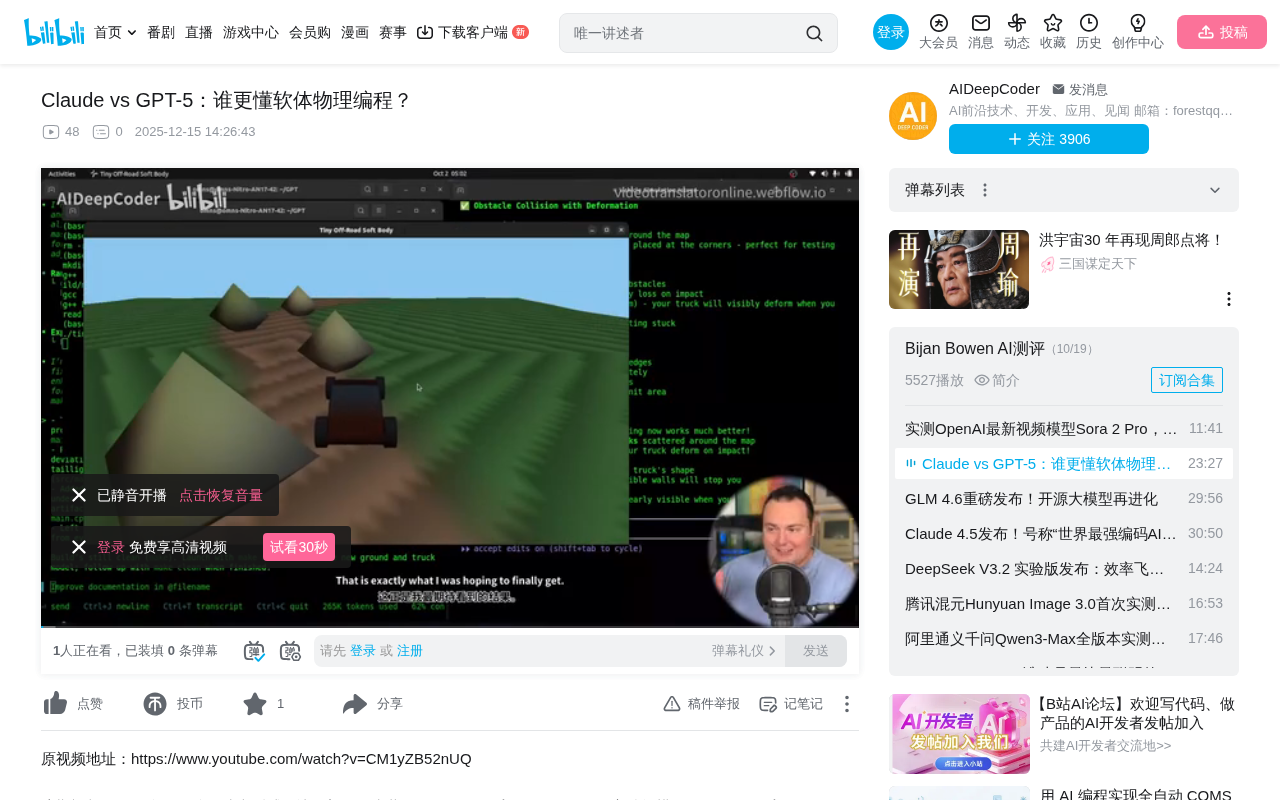Follow uploader with 关注 3906 button
This screenshot has width=1280, height=800.
(x=1049, y=139)
